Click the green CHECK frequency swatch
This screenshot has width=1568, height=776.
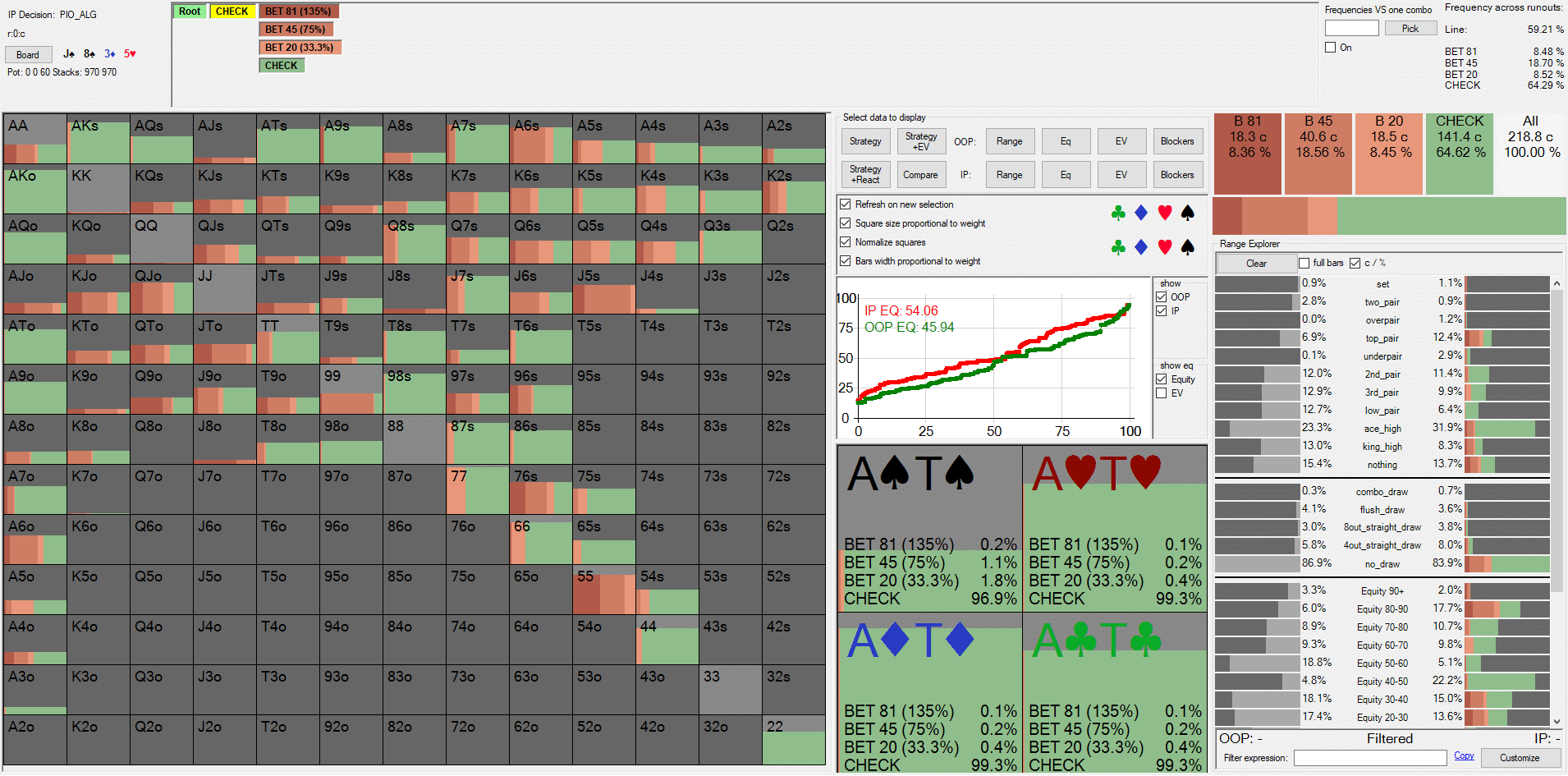(1460, 154)
